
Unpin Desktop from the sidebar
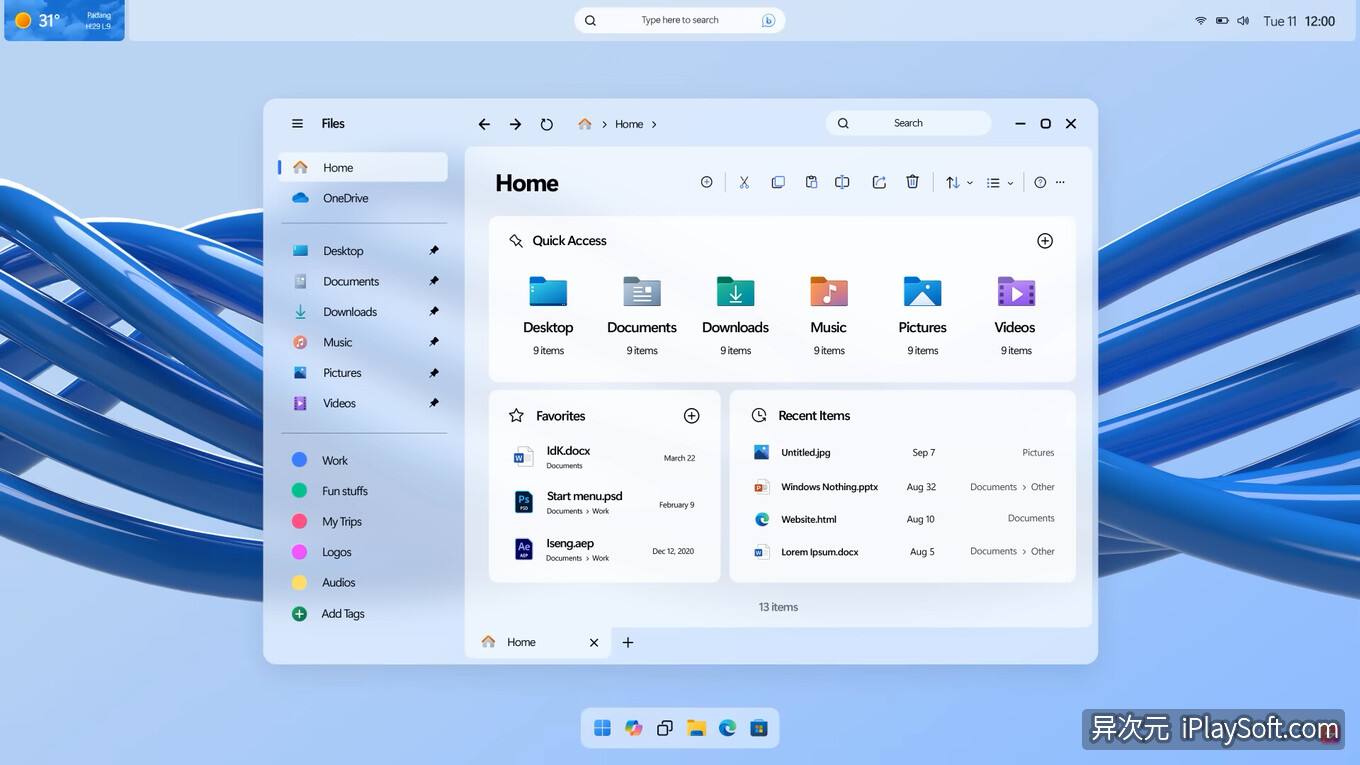pos(433,250)
